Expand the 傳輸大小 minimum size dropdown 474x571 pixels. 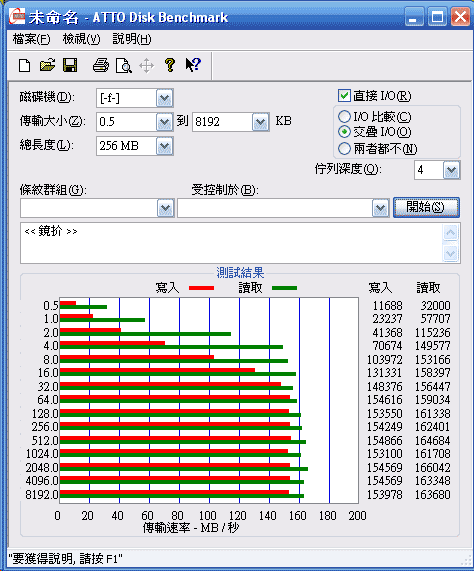pos(165,122)
